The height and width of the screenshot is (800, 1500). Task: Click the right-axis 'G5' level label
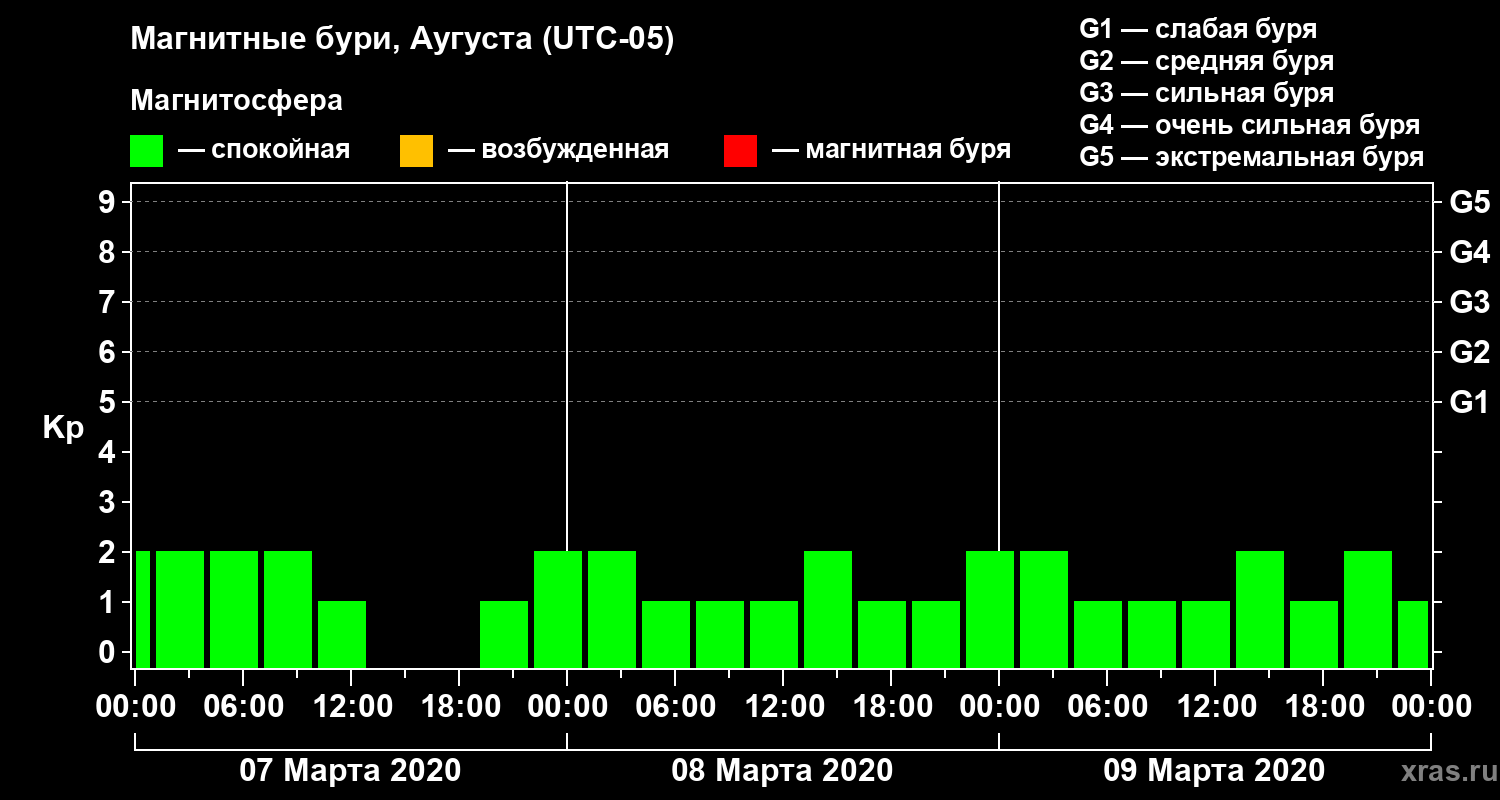pyautogui.click(x=1469, y=202)
